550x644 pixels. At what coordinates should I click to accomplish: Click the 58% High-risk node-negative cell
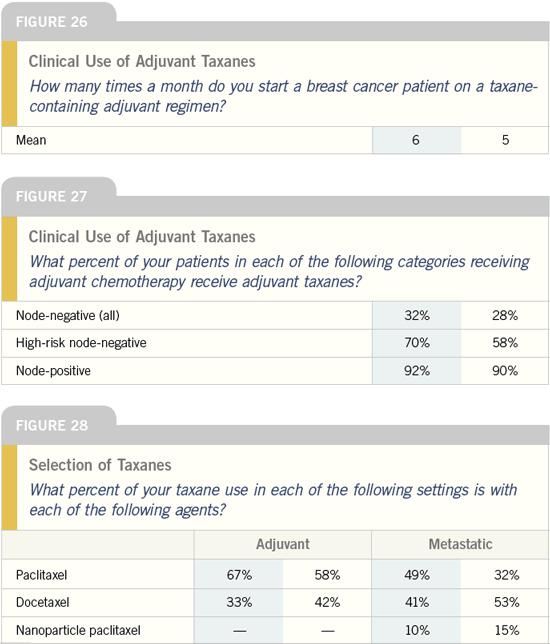(505, 343)
